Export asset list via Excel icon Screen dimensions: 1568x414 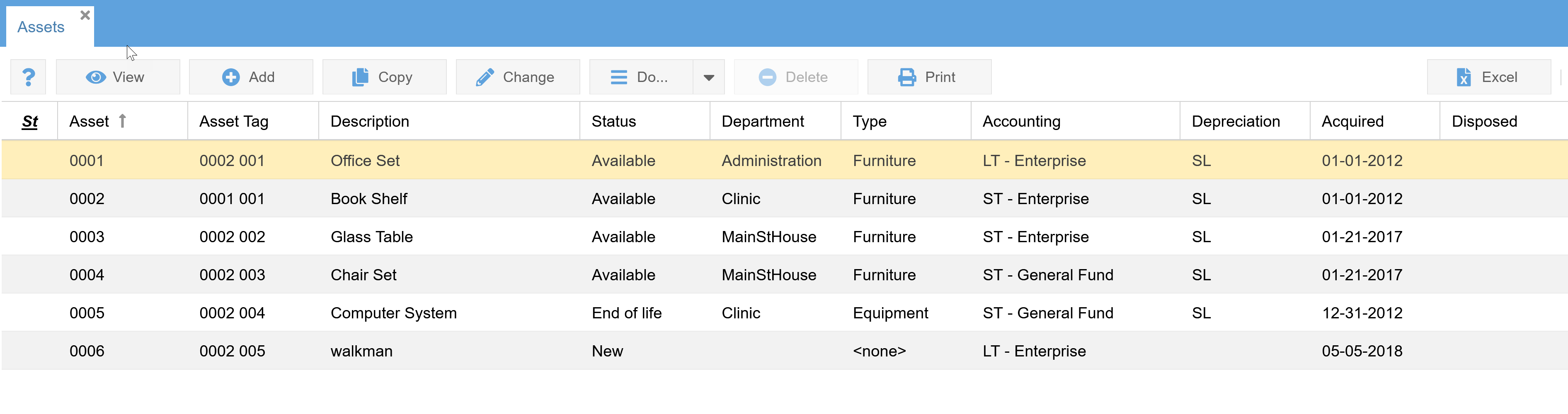(x=1463, y=77)
